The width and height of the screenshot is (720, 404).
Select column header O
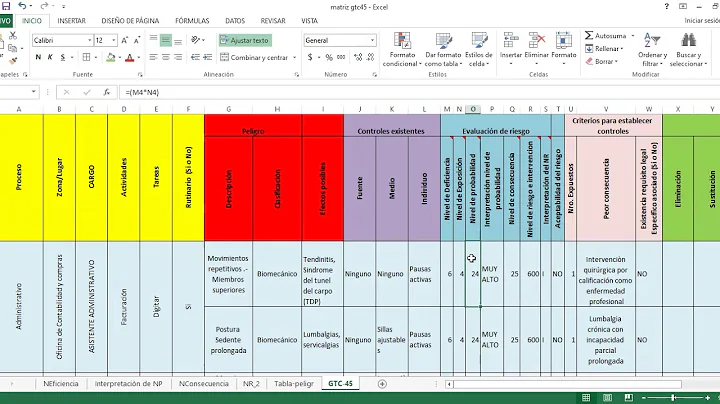(472, 109)
